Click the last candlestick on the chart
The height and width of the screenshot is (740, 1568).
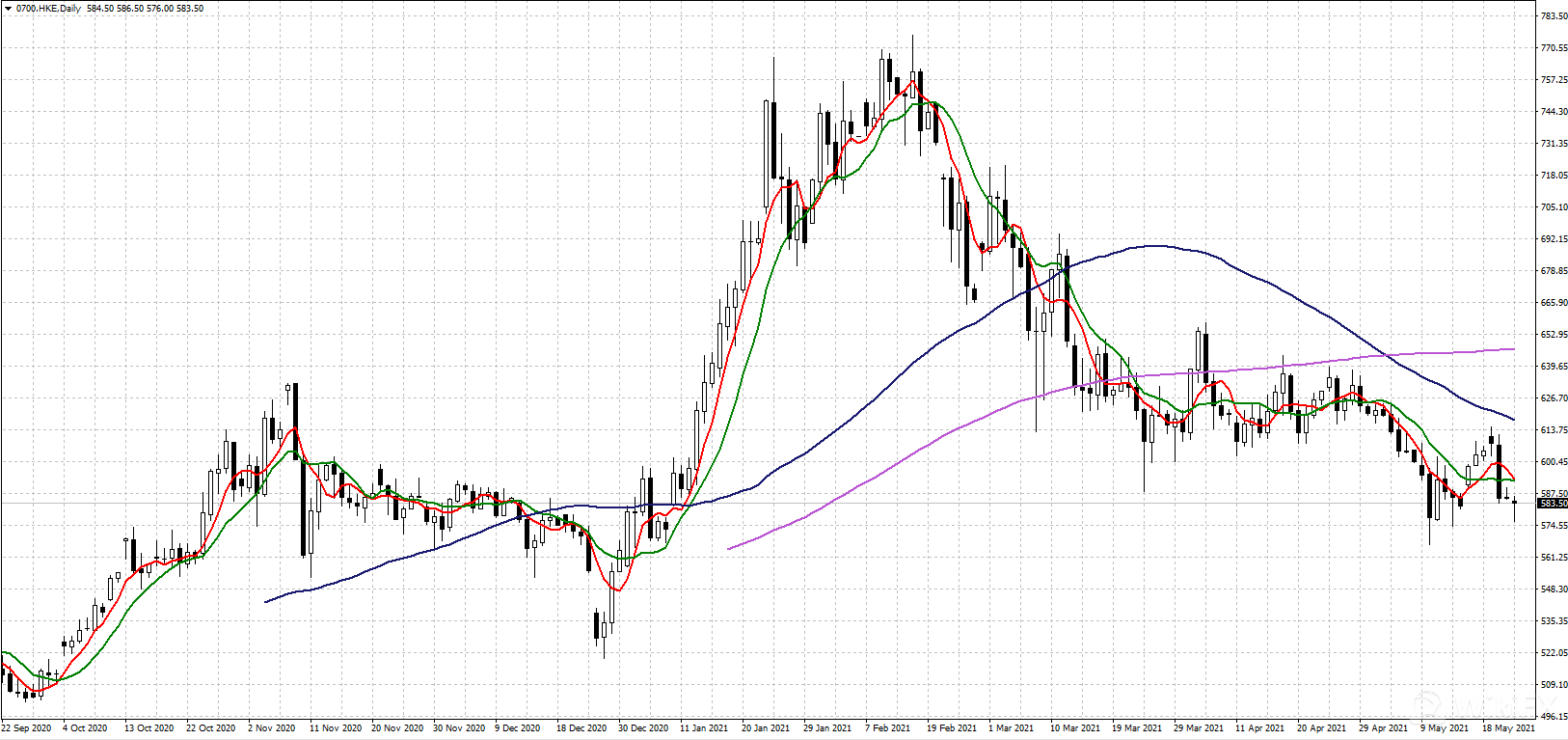point(1515,503)
